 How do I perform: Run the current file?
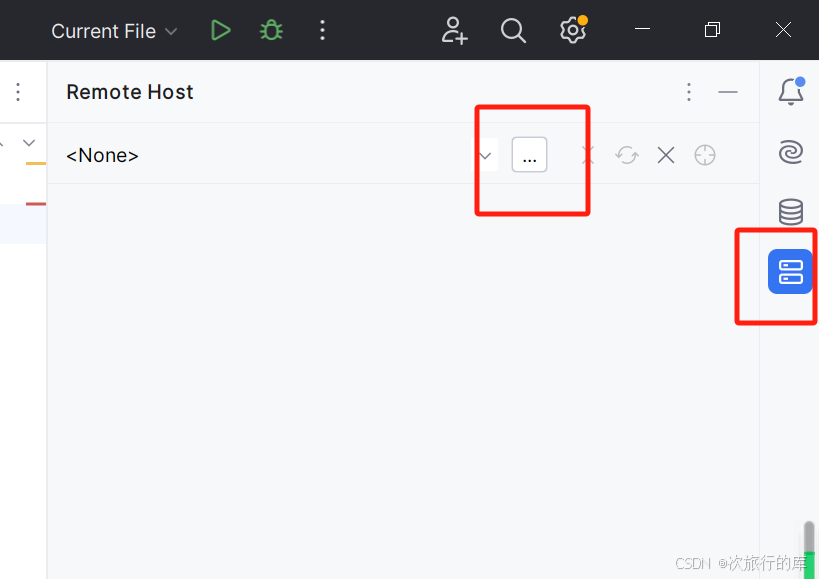[220, 30]
